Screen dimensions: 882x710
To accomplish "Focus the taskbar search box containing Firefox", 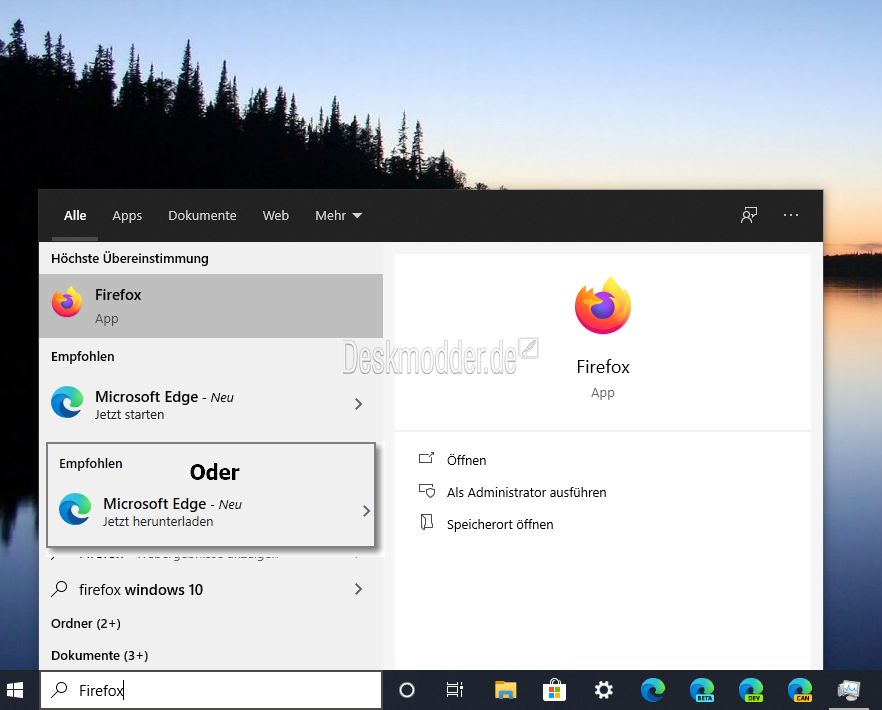I will 211,690.
